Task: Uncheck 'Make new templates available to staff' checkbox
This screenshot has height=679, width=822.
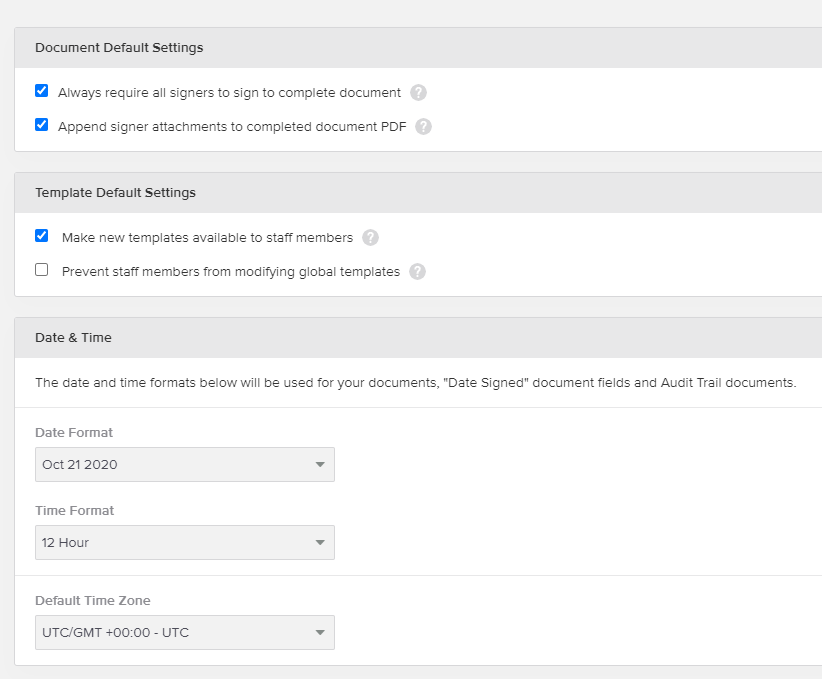Action: [42, 236]
